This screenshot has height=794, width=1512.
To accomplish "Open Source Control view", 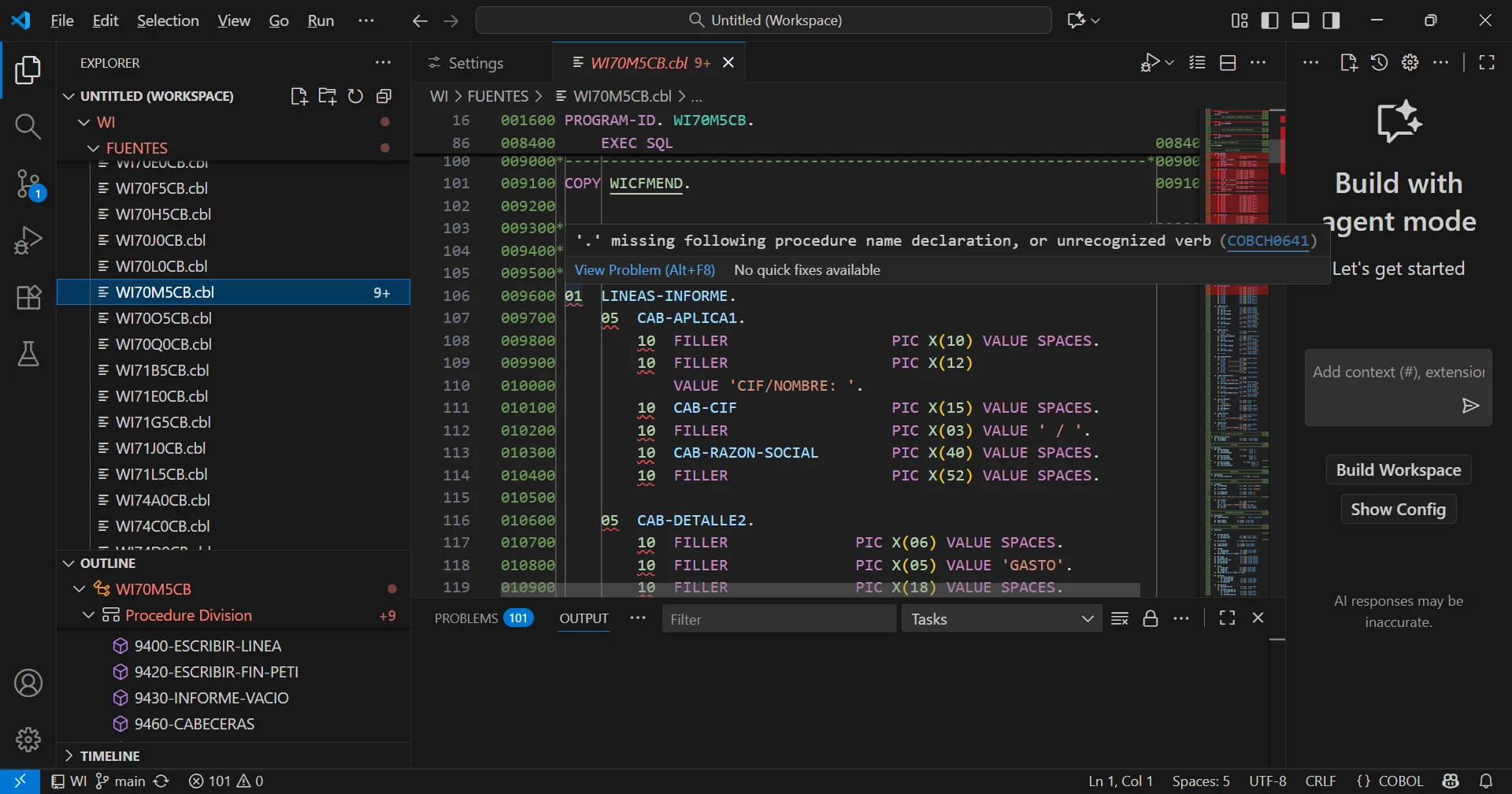I will [28, 184].
